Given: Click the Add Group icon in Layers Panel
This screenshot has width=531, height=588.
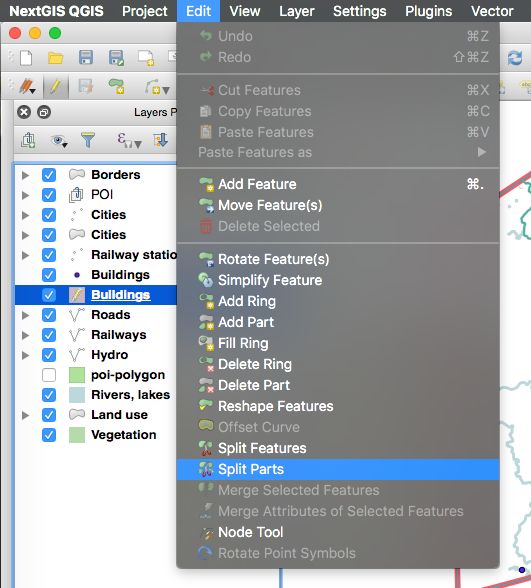Looking at the screenshot, I should pyautogui.click(x=28, y=140).
